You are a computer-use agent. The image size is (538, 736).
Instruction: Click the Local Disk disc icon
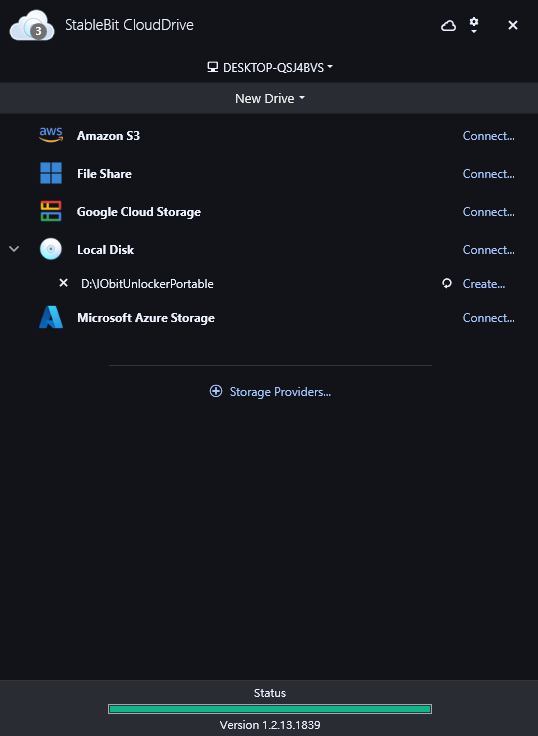pos(51,249)
